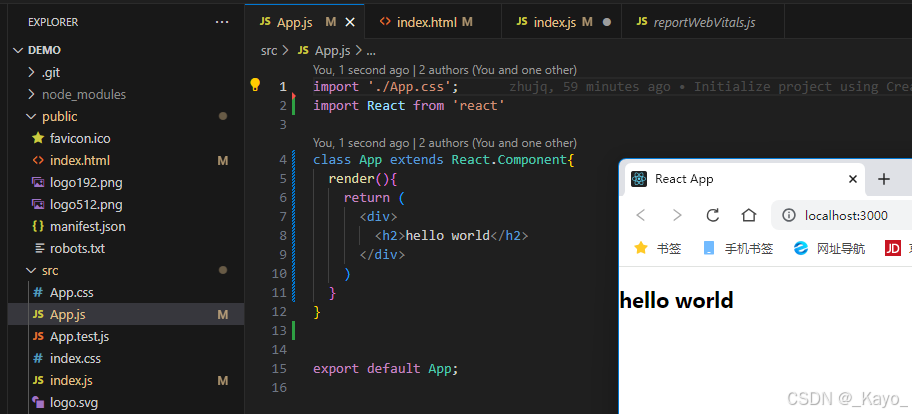Click the star 书签 bookmark icon
Viewport: 912px width, 414px height.
640,248
